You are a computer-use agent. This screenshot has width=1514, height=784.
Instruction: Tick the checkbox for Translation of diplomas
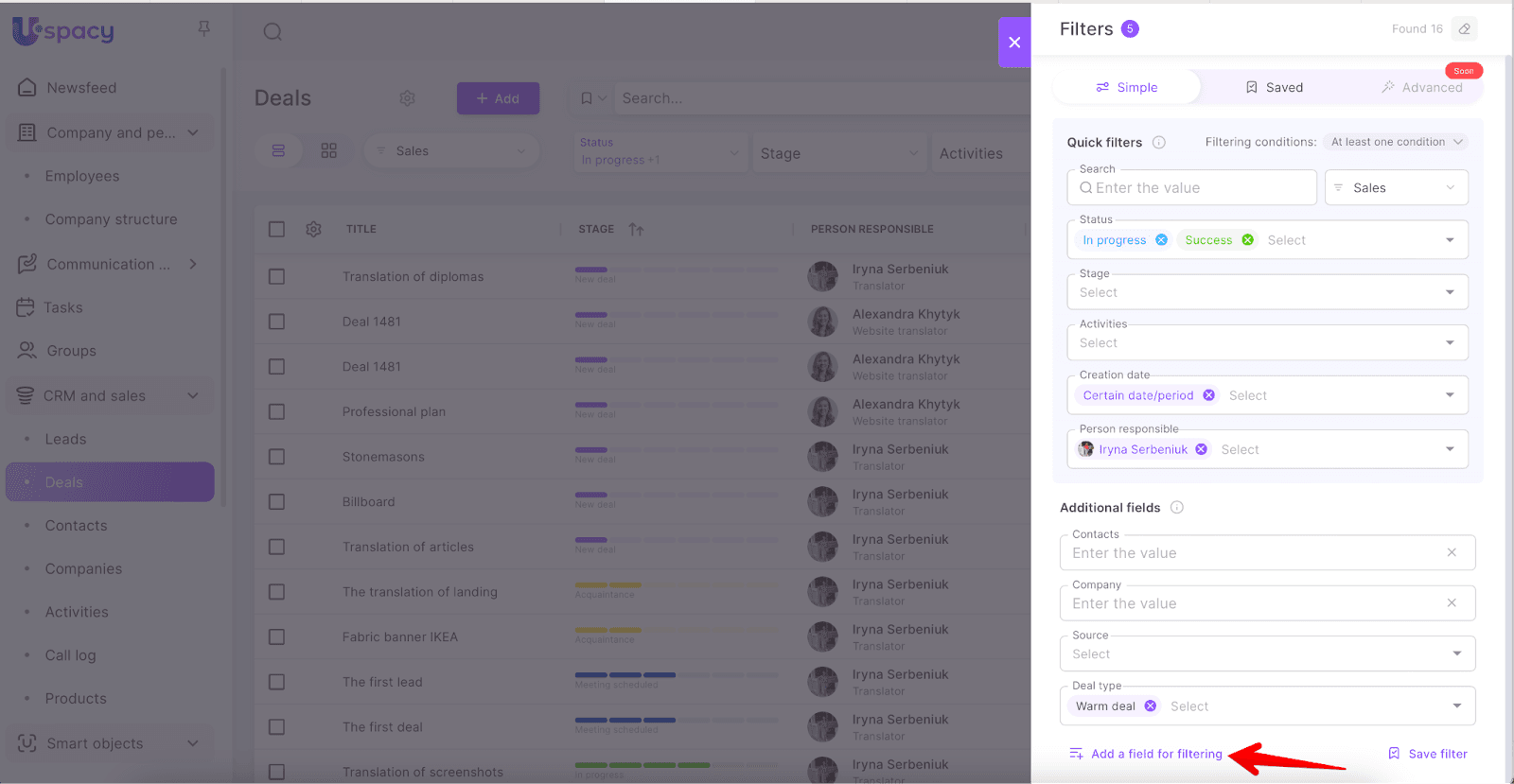[276, 277]
